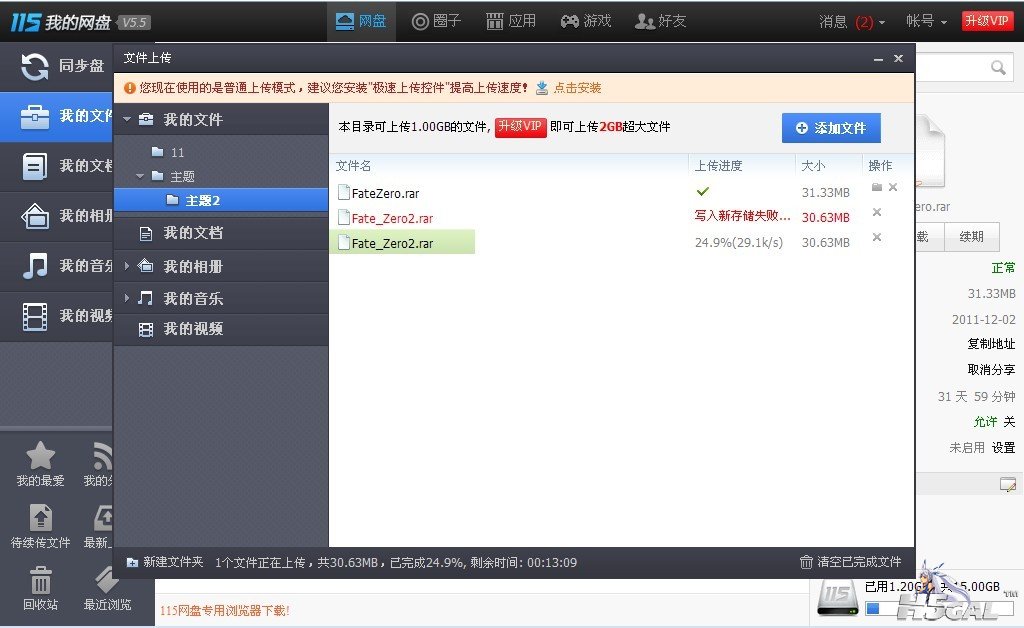1024x628 pixels.
Task: Switch to the 圈子 tab
Action: pos(436,21)
